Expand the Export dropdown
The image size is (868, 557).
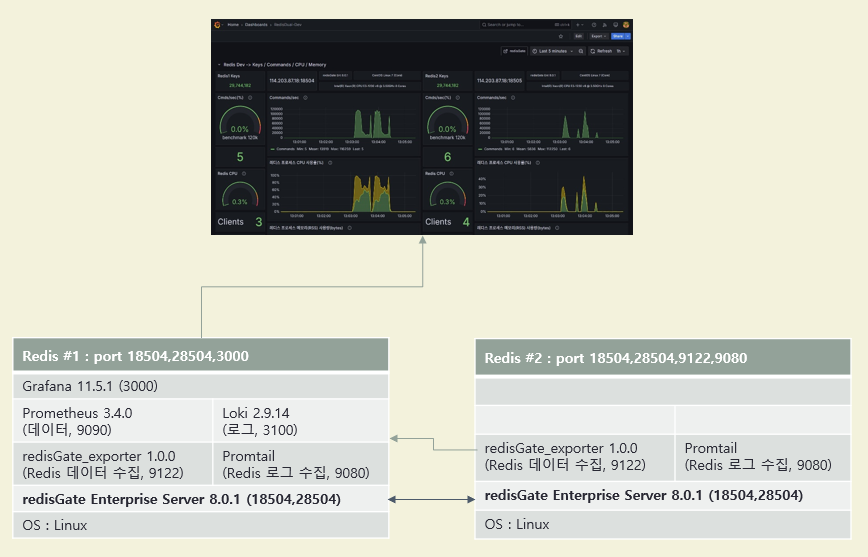599,36
